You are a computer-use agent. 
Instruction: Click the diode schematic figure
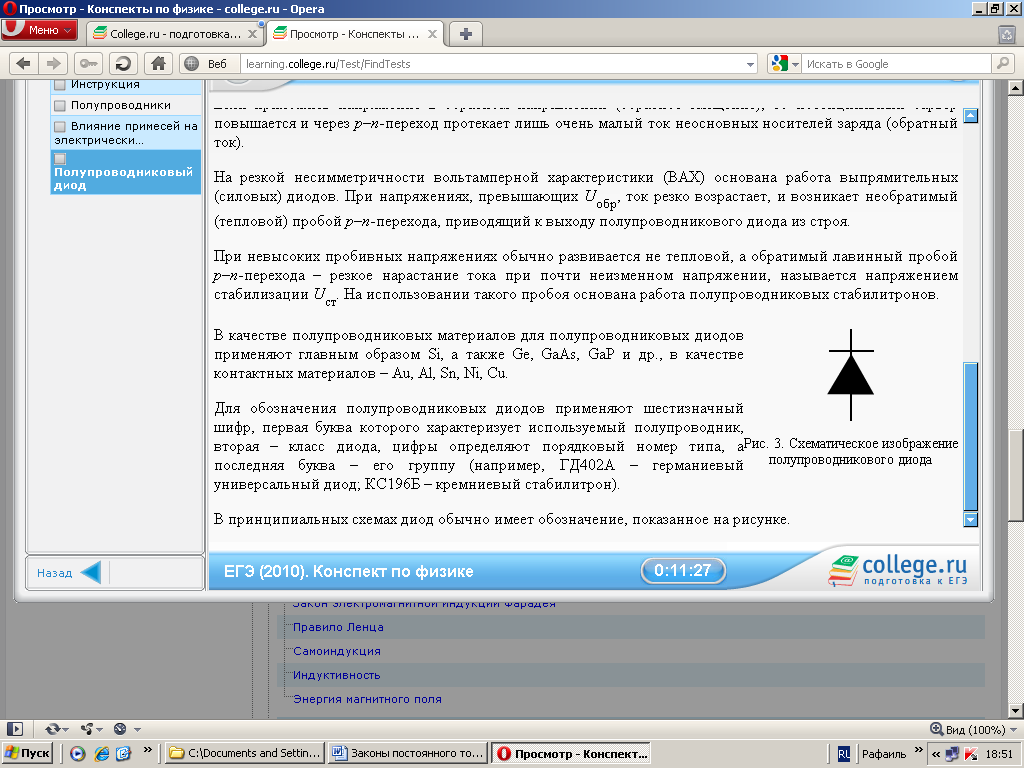(850, 374)
